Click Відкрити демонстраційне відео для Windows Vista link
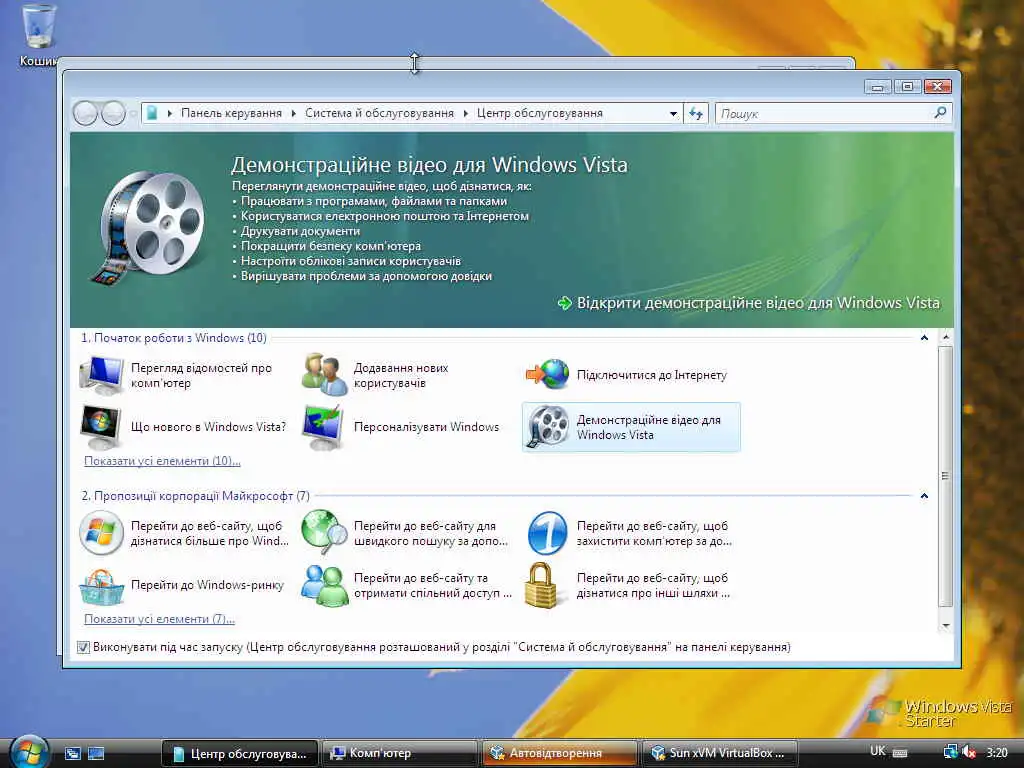 point(758,303)
